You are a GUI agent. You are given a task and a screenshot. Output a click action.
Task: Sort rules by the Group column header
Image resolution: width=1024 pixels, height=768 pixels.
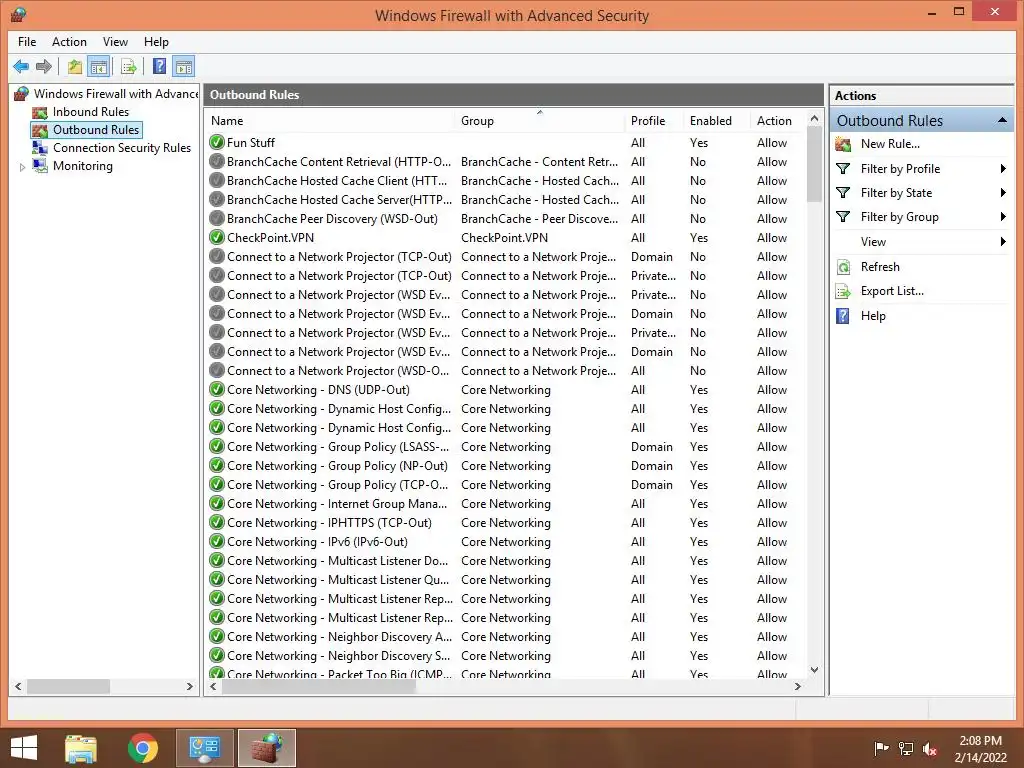(x=540, y=121)
